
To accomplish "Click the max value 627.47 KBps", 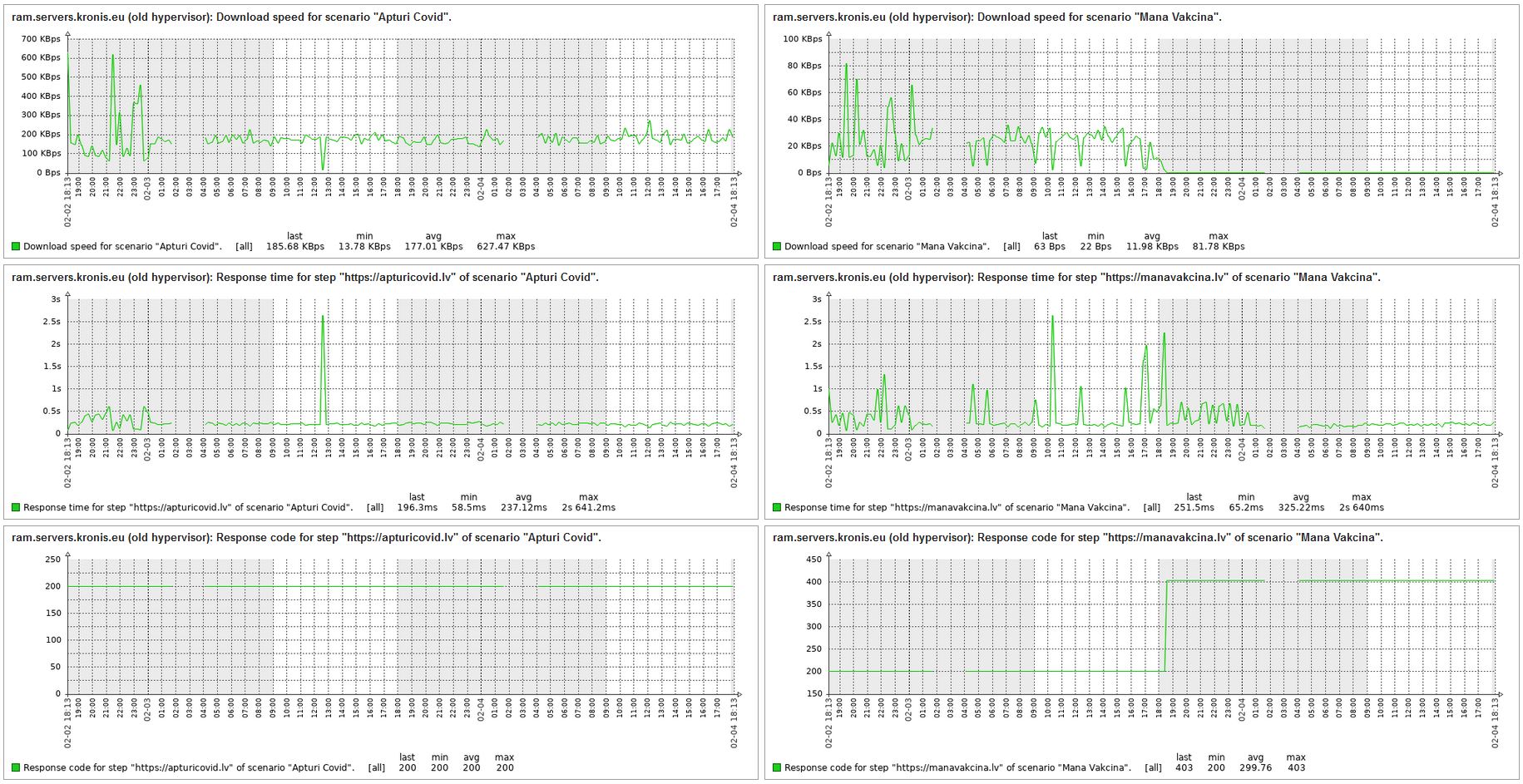I will tap(506, 246).
